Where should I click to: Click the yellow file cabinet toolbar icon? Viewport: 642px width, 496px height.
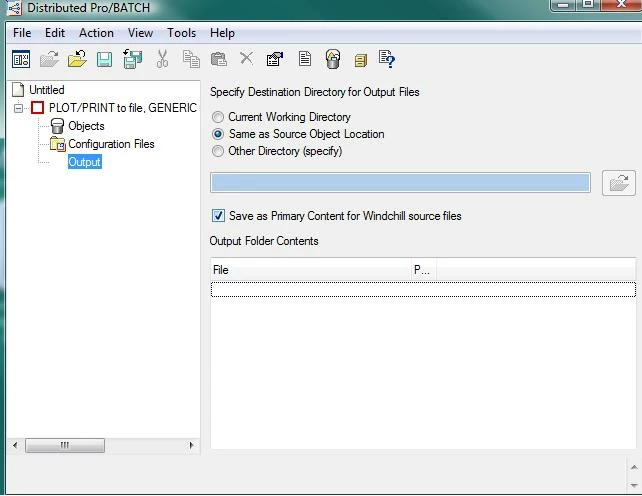(361, 61)
